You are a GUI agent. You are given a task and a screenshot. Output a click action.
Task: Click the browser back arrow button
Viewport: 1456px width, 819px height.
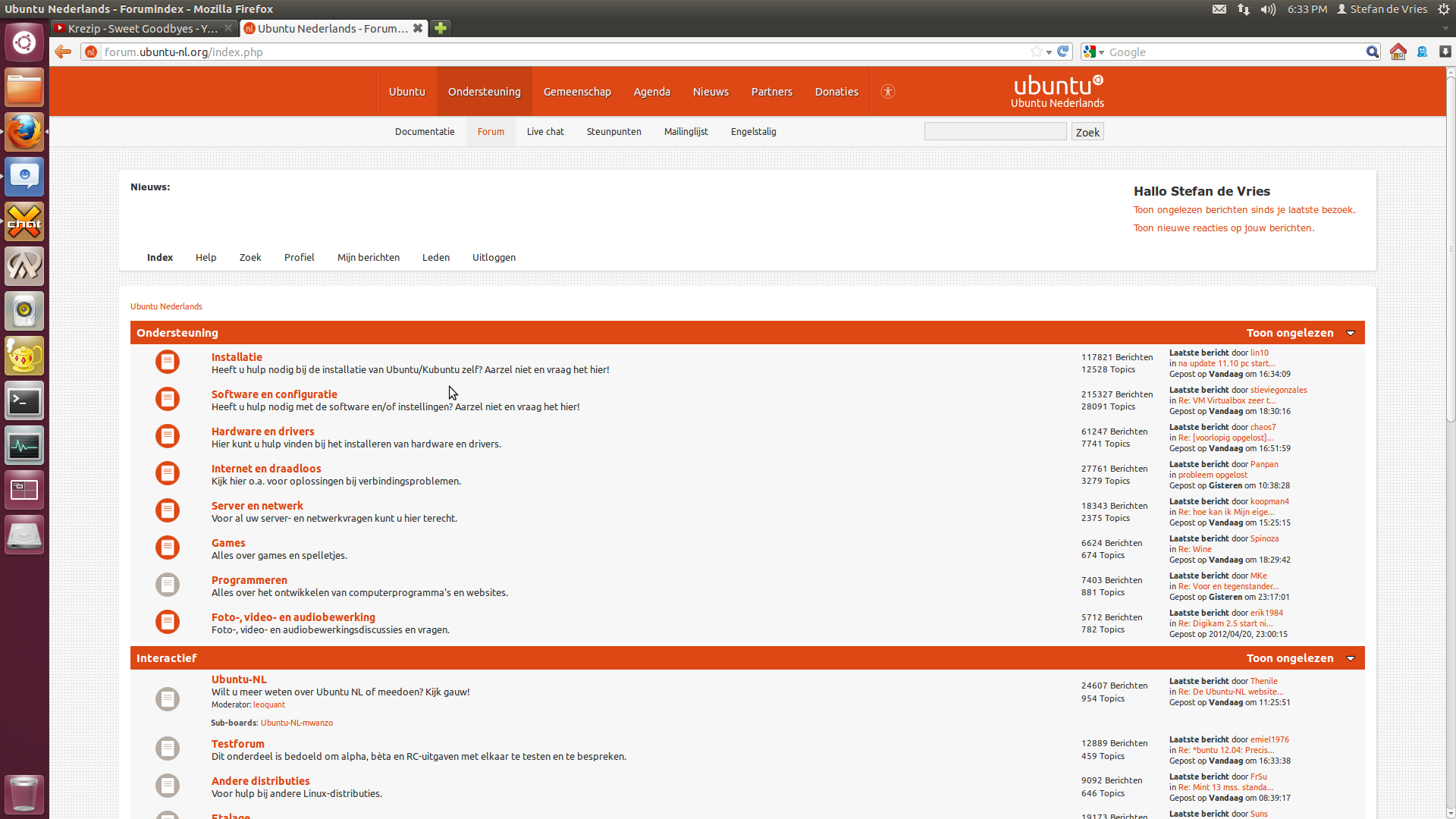pos(63,52)
